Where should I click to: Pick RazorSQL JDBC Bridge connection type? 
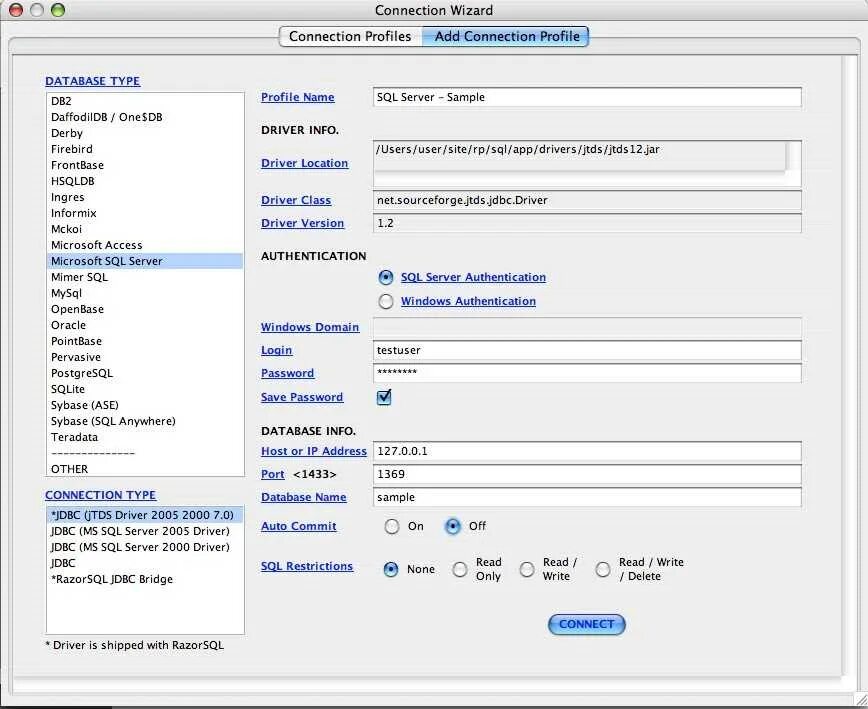coord(145,579)
